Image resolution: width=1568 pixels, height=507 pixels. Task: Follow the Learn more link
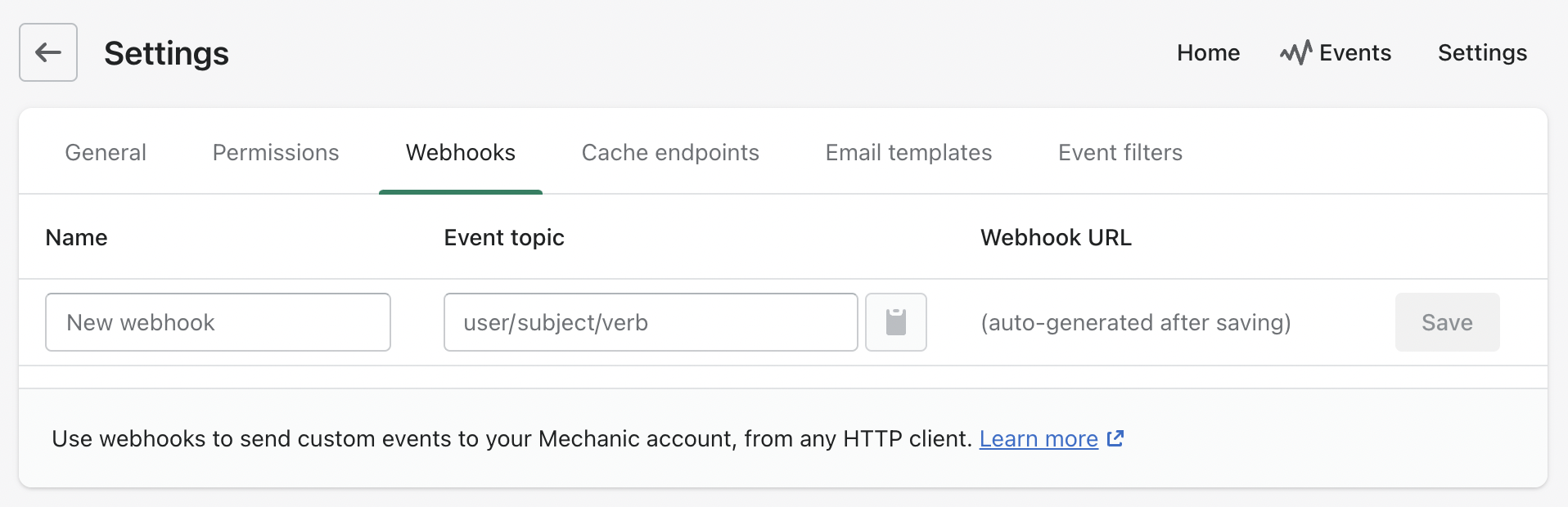coord(1039,439)
